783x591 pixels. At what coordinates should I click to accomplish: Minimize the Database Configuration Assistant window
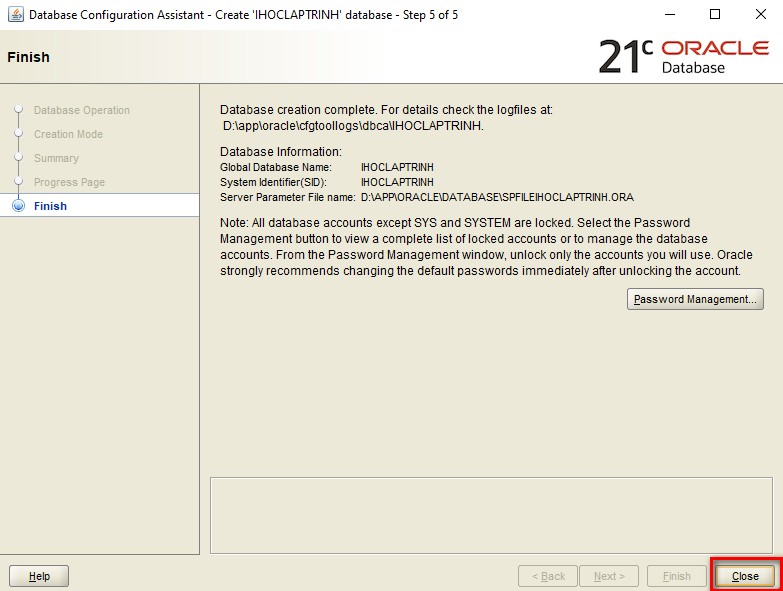[670, 14]
